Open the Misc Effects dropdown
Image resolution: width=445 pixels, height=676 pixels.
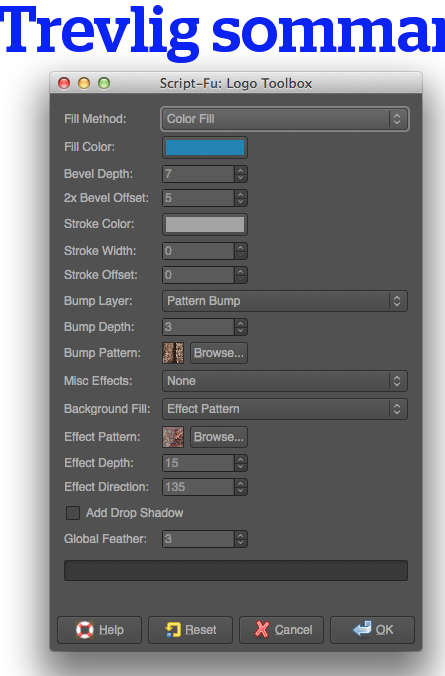coord(285,381)
